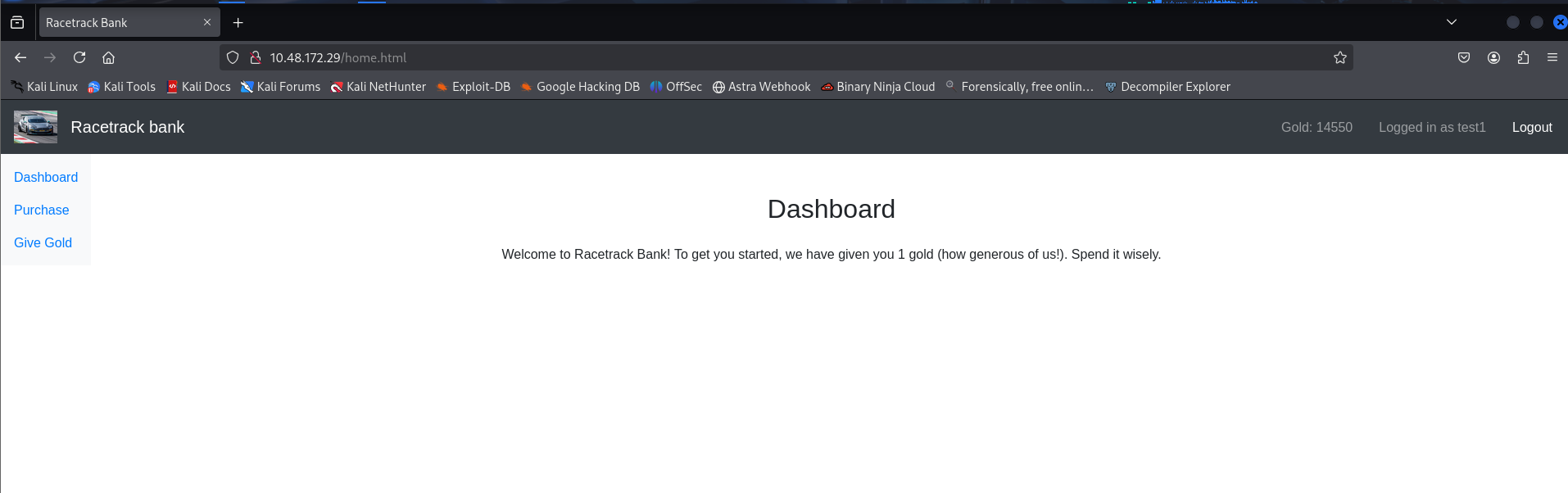Open the Give Gold page link

[x=43, y=242]
